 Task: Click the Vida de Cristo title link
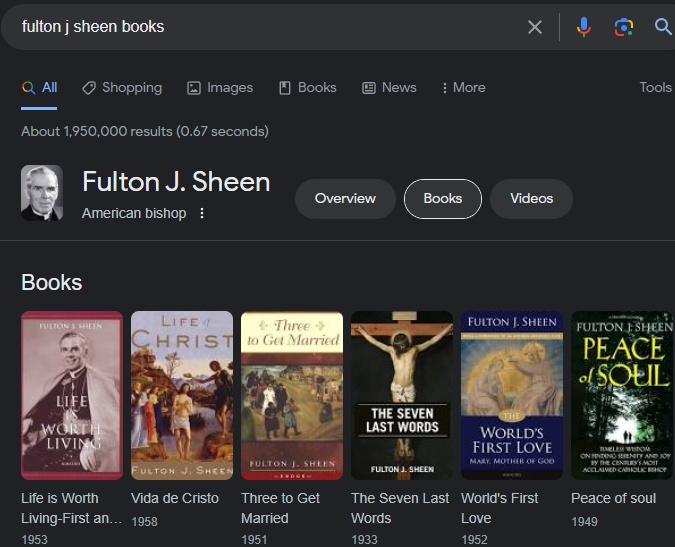click(175, 498)
